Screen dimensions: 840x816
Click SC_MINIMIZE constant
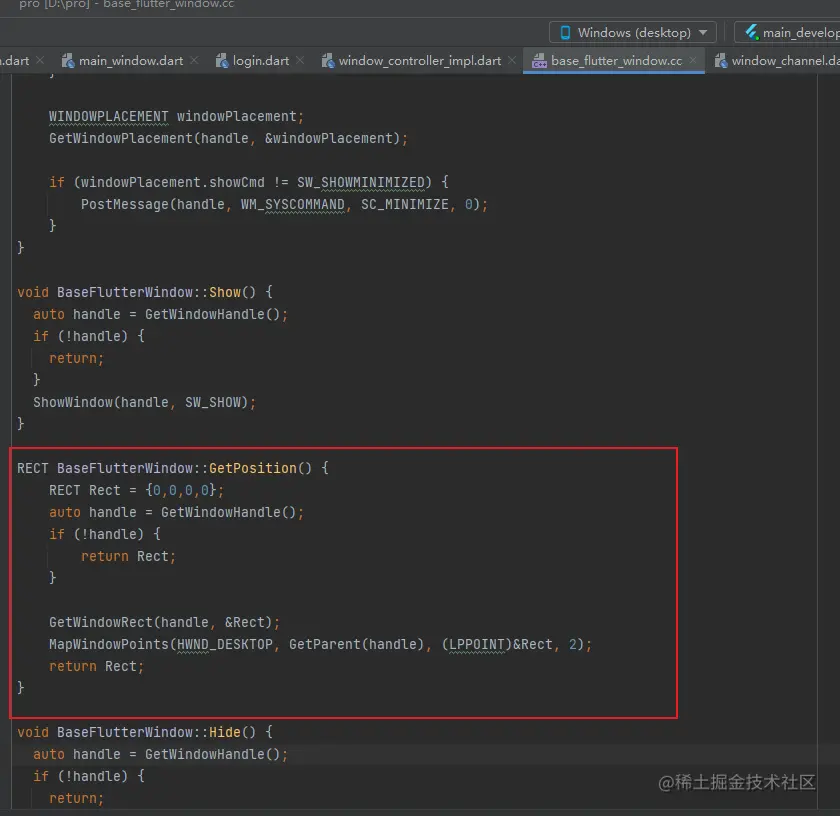tap(404, 205)
